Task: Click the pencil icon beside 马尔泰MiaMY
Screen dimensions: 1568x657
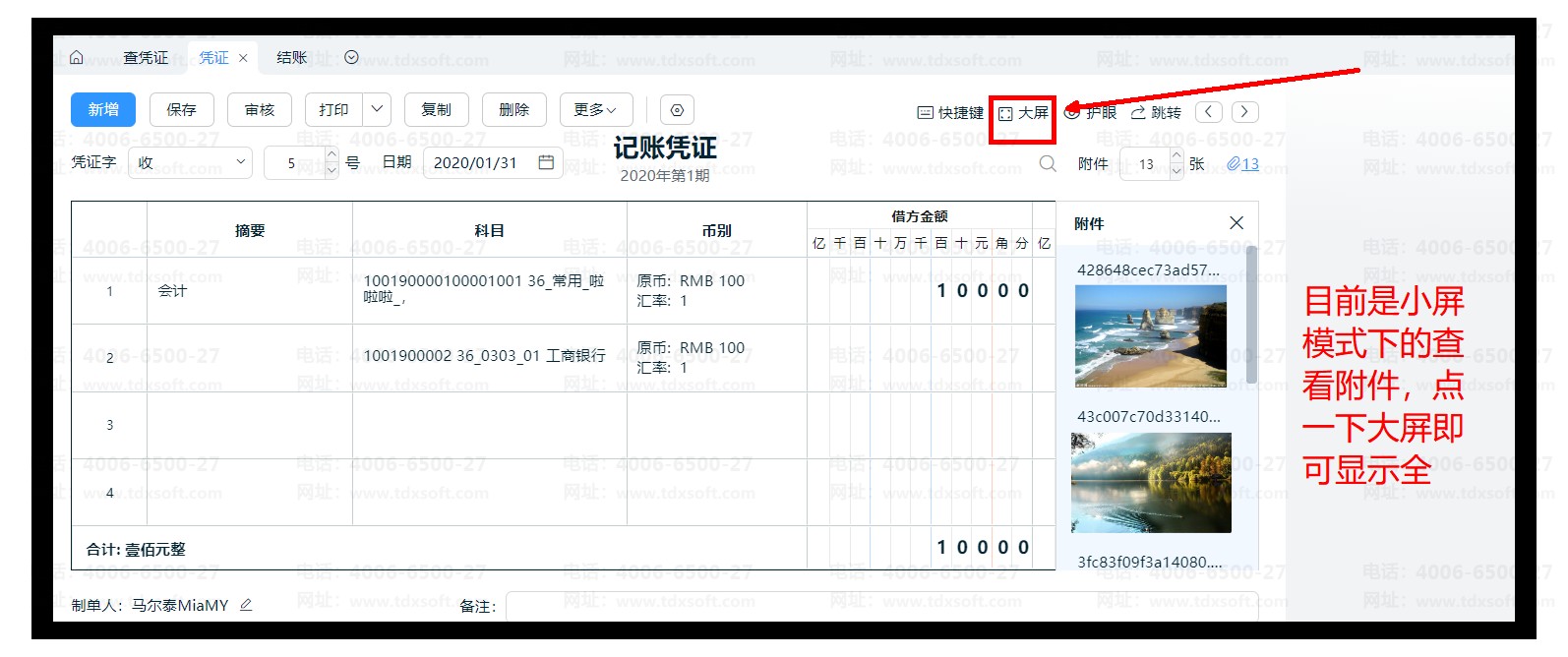Action: [246, 605]
